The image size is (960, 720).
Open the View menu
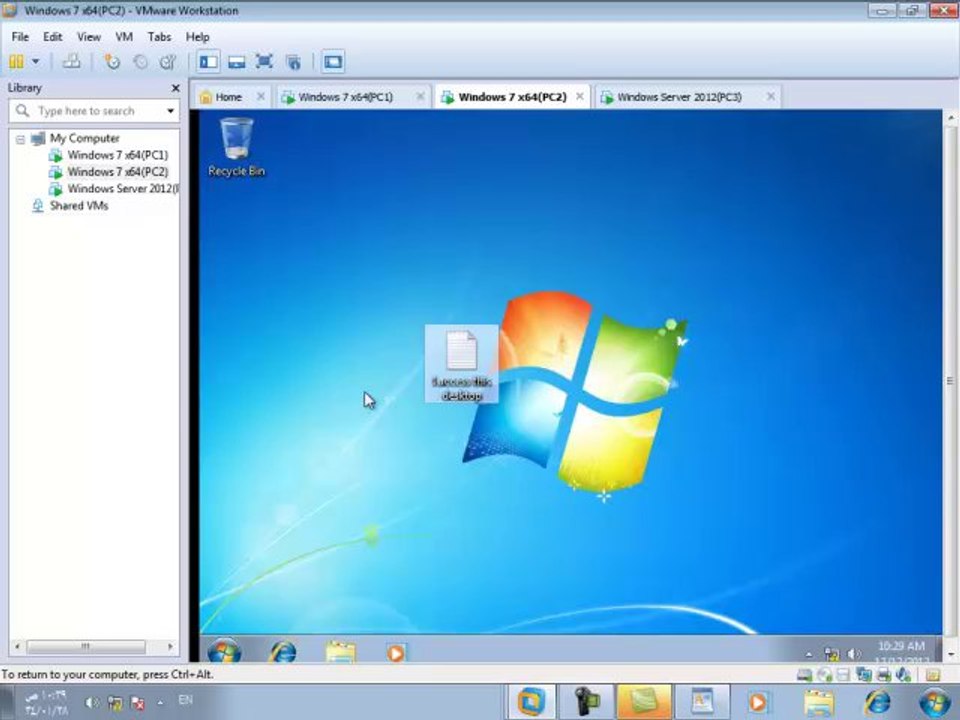click(89, 37)
